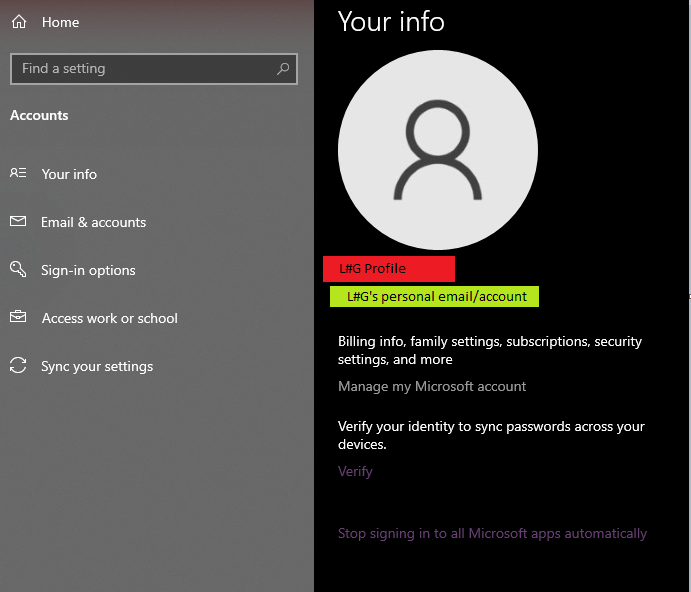Click the Your info person-card icon

[x=18, y=173]
